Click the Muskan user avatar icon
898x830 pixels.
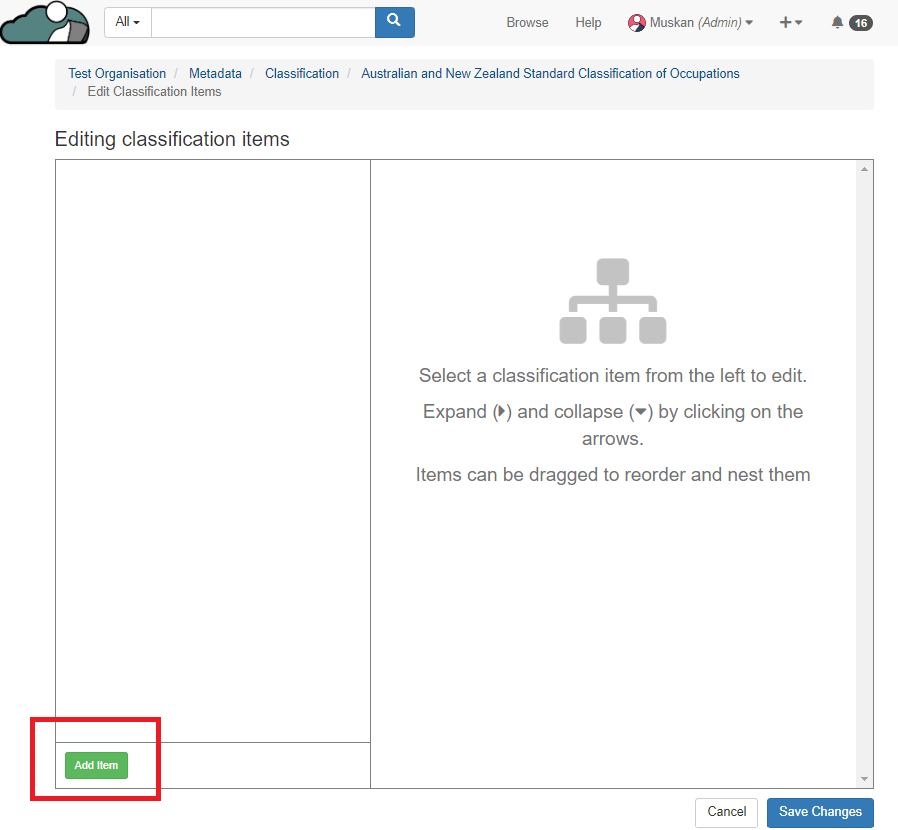(x=636, y=23)
